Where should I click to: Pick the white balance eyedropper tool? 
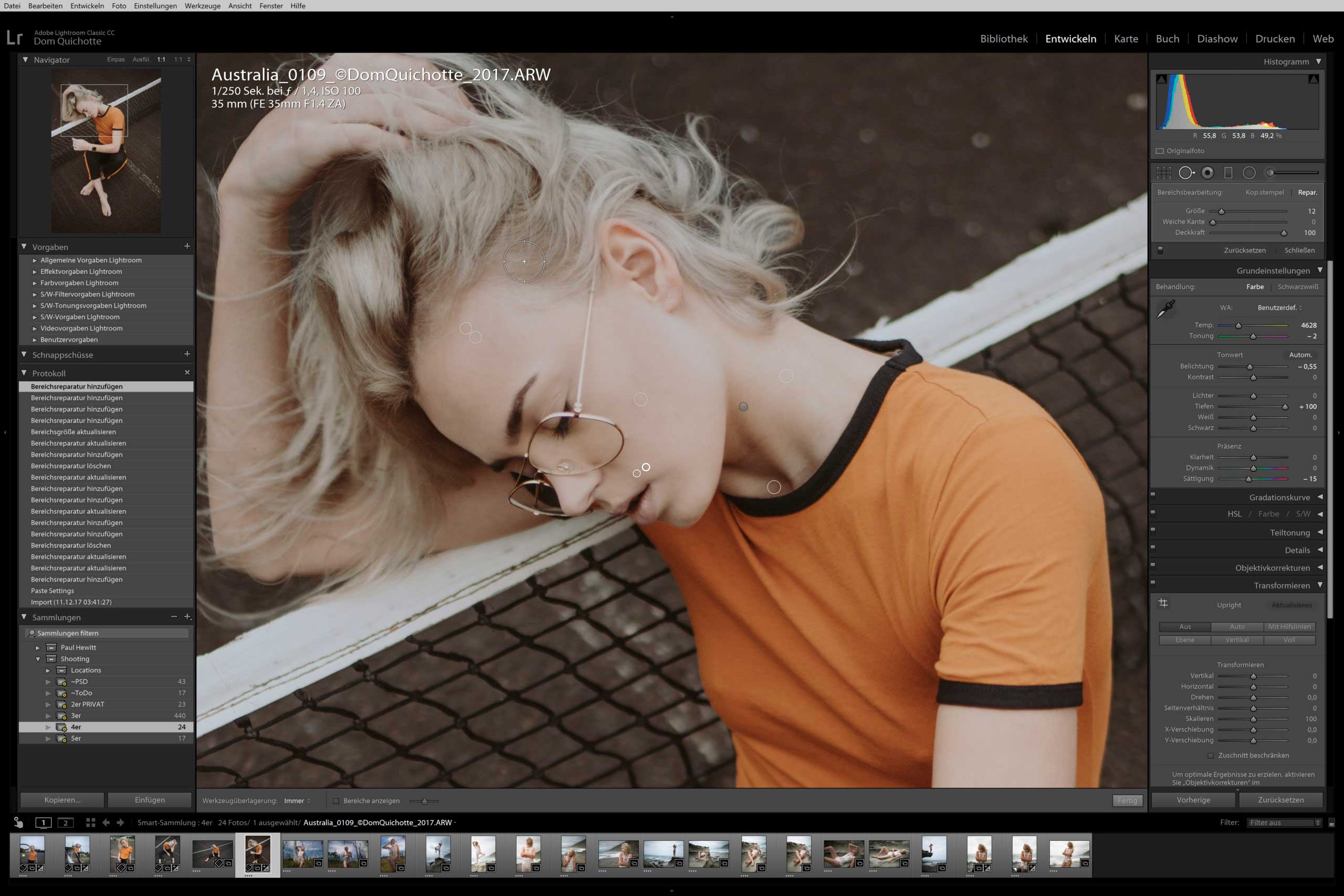pos(1165,309)
